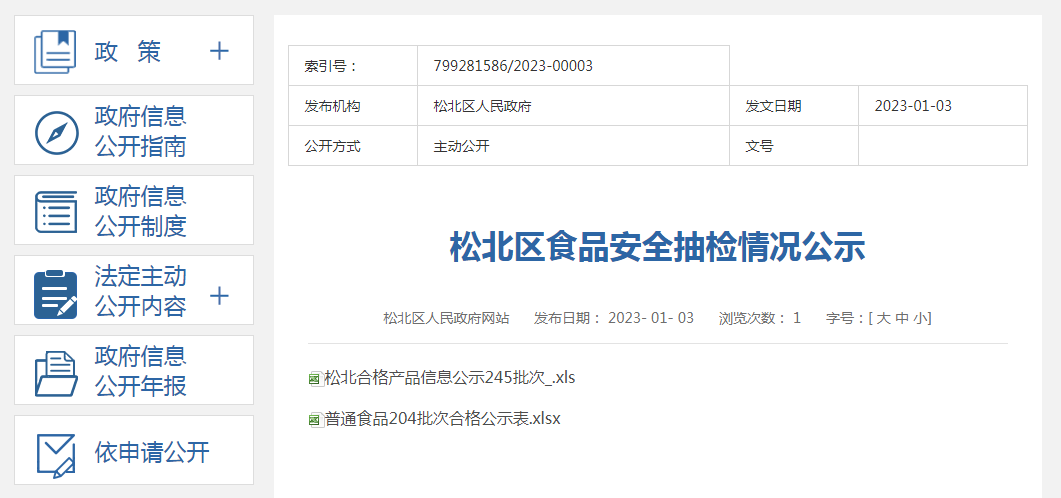Open 法定主动公开内容 menu item
The width and height of the screenshot is (1061, 498).
[x=140, y=291]
